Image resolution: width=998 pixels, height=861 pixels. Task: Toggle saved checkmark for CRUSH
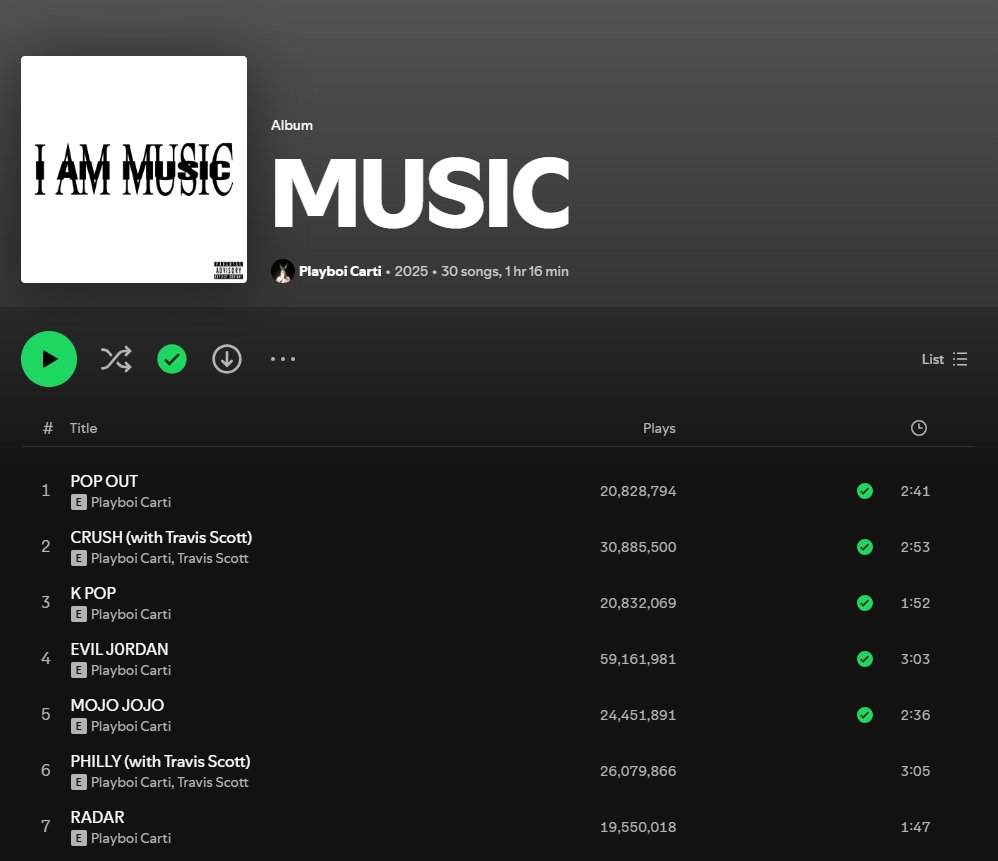click(864, 547)
